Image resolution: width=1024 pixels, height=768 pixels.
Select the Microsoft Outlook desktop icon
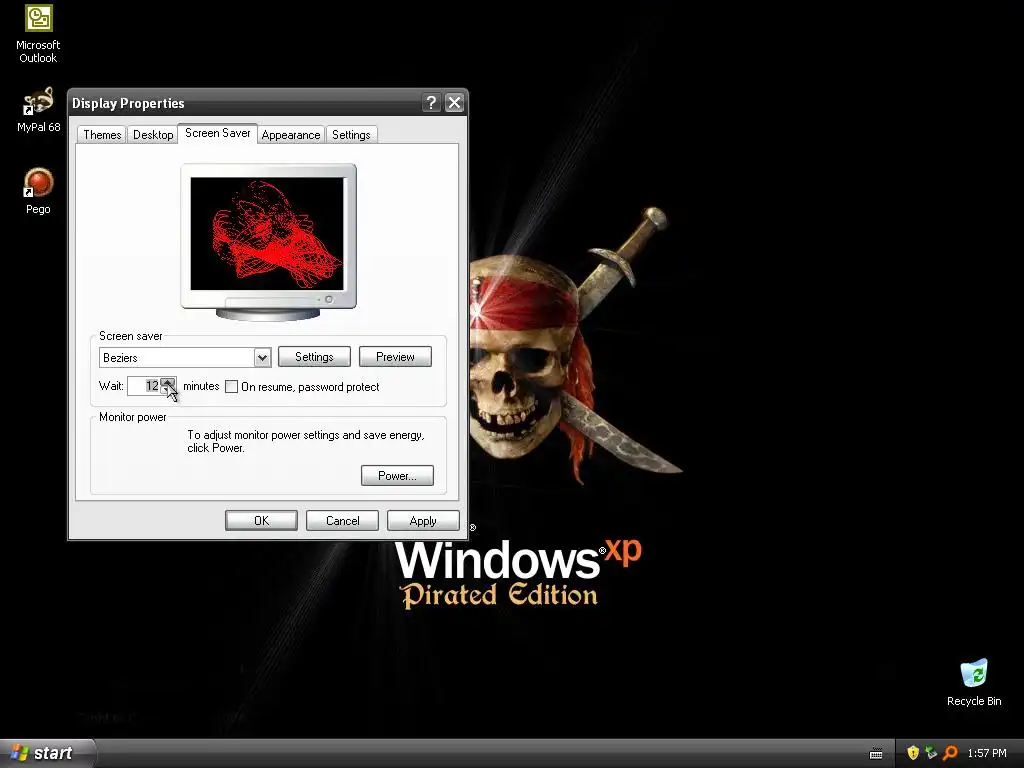[38, 34]
